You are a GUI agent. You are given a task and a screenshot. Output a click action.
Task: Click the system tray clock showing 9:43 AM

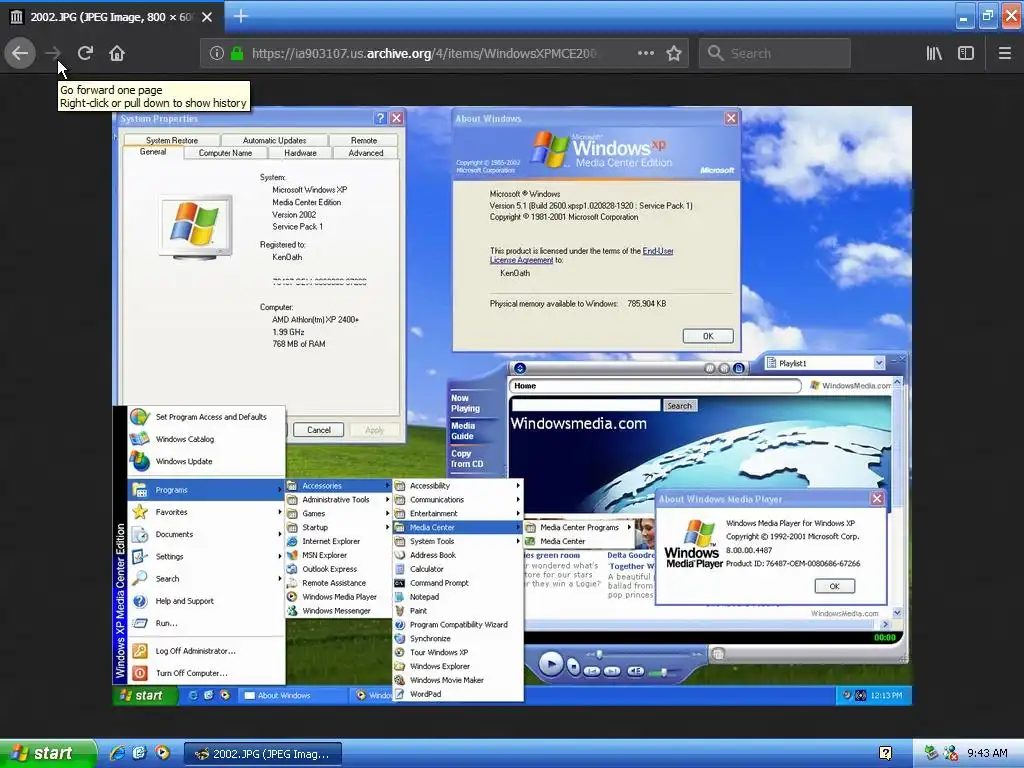pyautogui.click(x=987, y=753)
